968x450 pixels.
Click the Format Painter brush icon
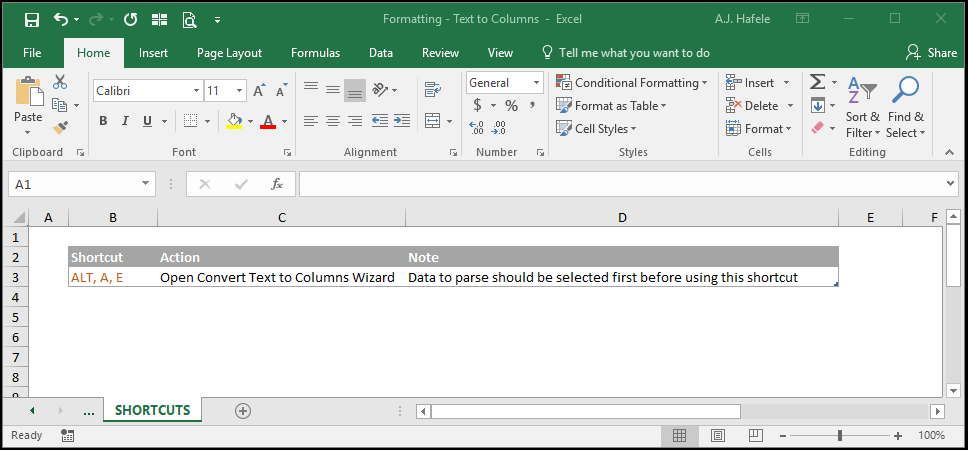[x=60, y=128]
